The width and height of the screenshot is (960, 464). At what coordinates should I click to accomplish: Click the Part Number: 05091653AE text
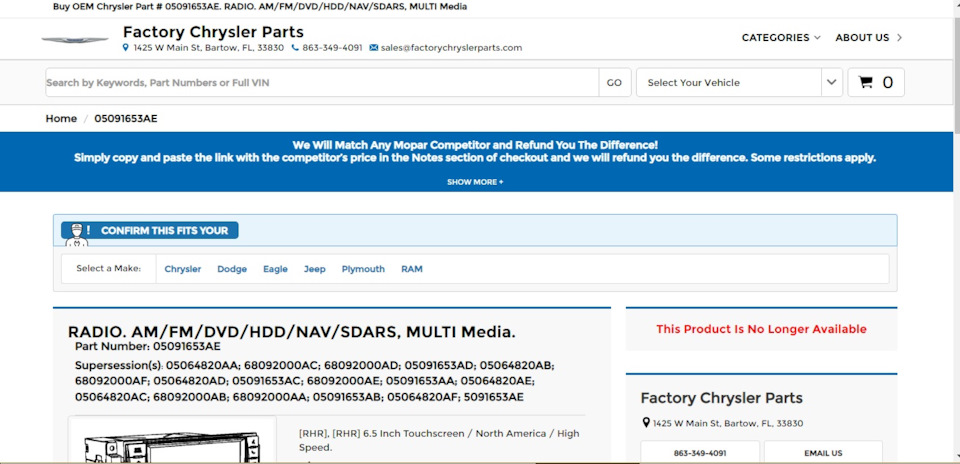pyautogui.click(x=148, y=346)
